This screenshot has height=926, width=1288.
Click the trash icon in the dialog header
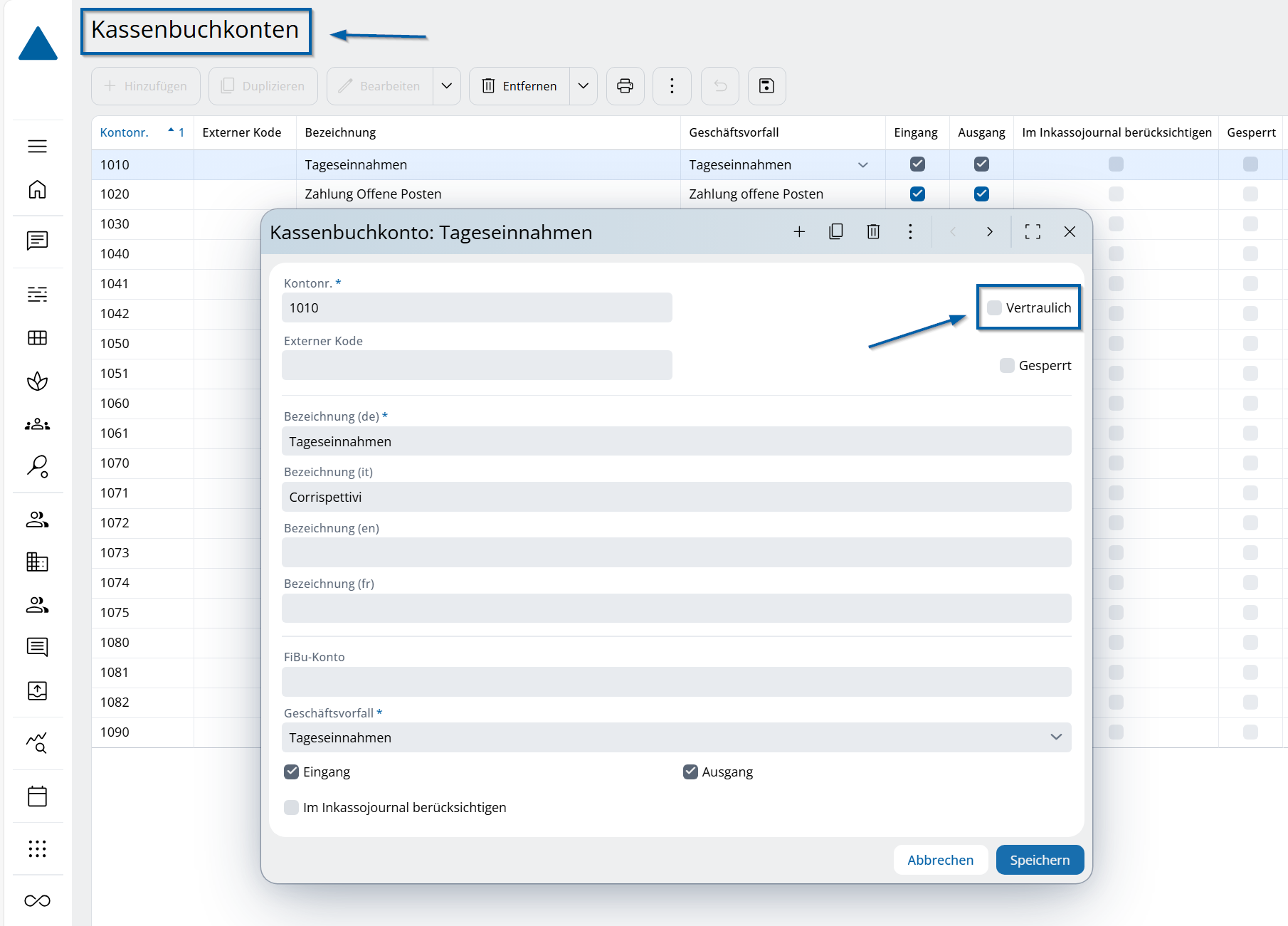[x=873, y=231]
